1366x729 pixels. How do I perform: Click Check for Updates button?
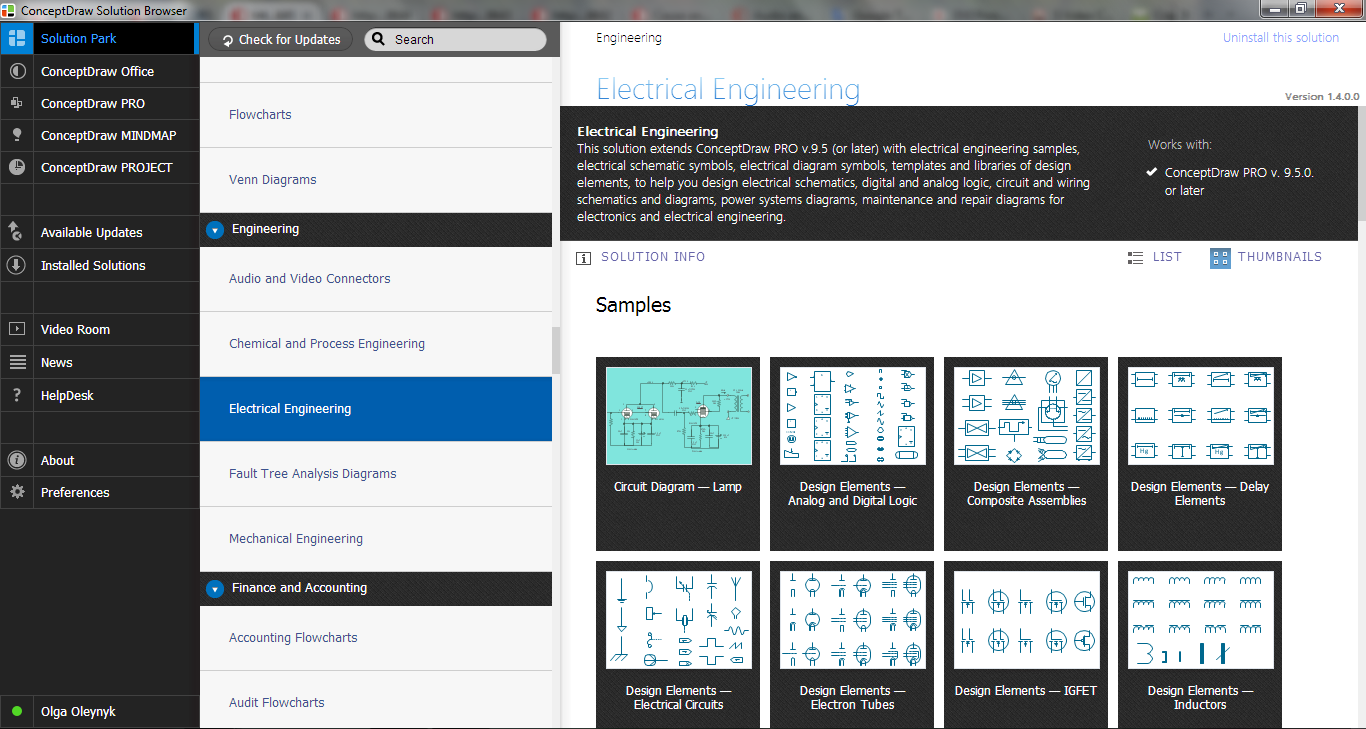pyautogui.click(x=281, y=40)
